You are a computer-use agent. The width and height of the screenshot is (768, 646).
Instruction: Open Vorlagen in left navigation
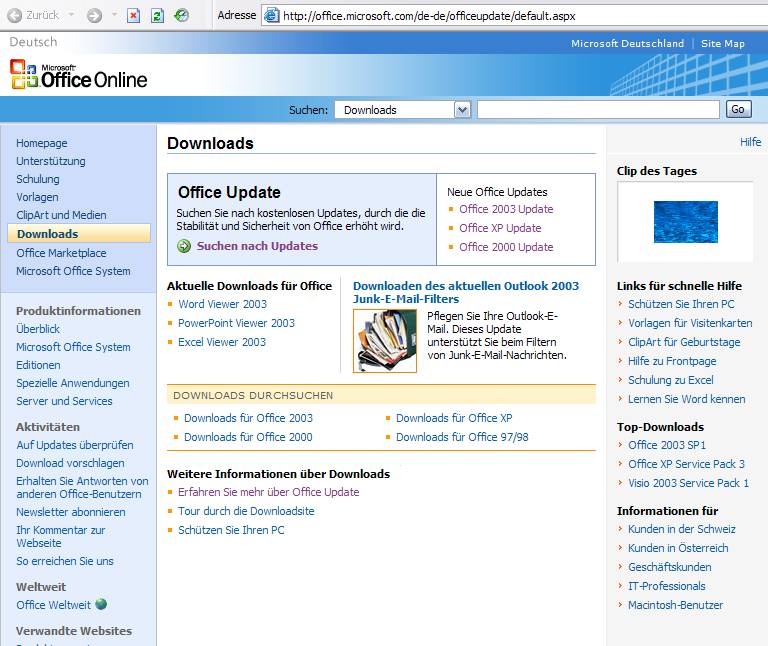[37, 197]
